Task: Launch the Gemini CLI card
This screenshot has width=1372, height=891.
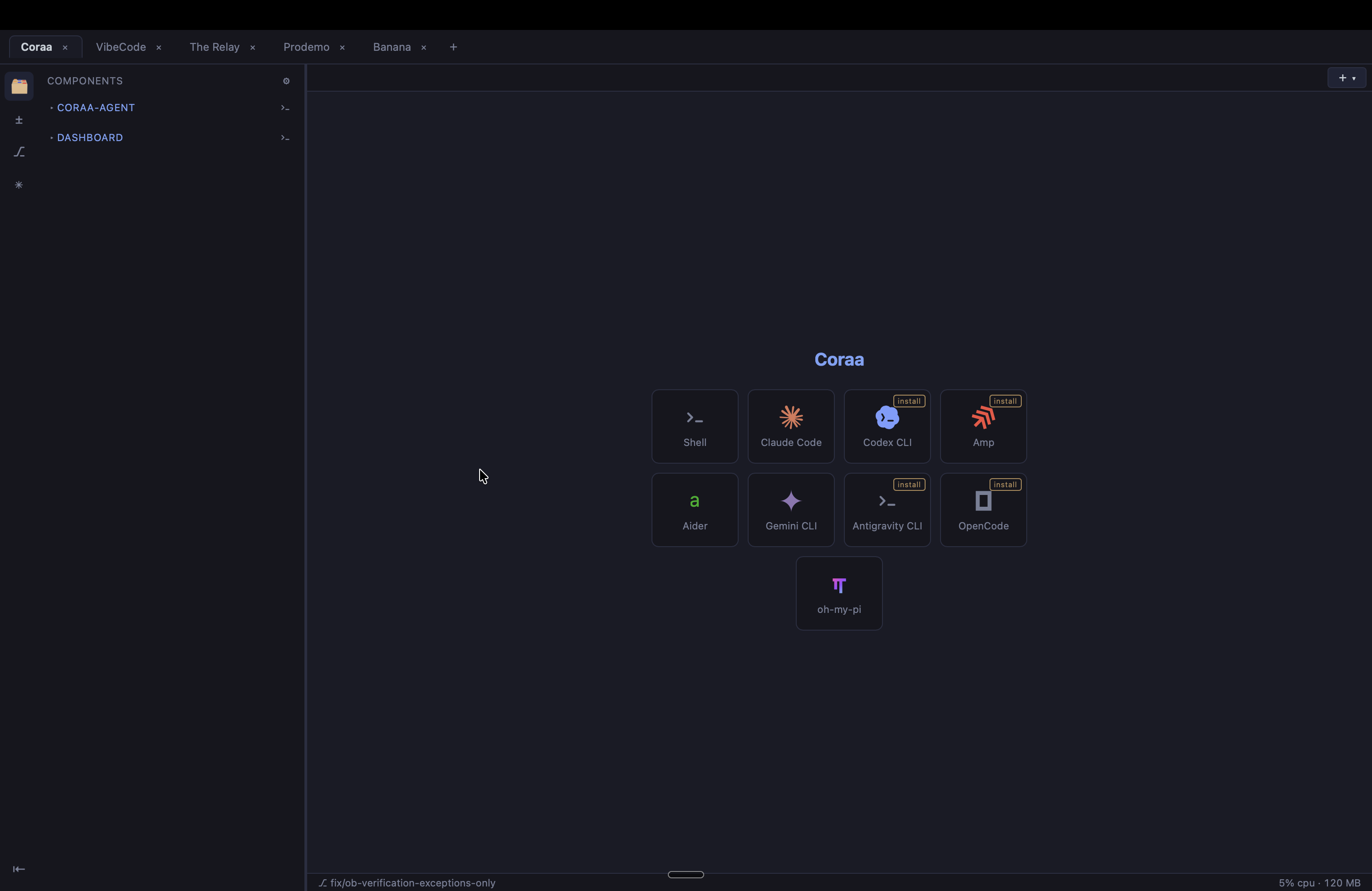Action: 791,510
